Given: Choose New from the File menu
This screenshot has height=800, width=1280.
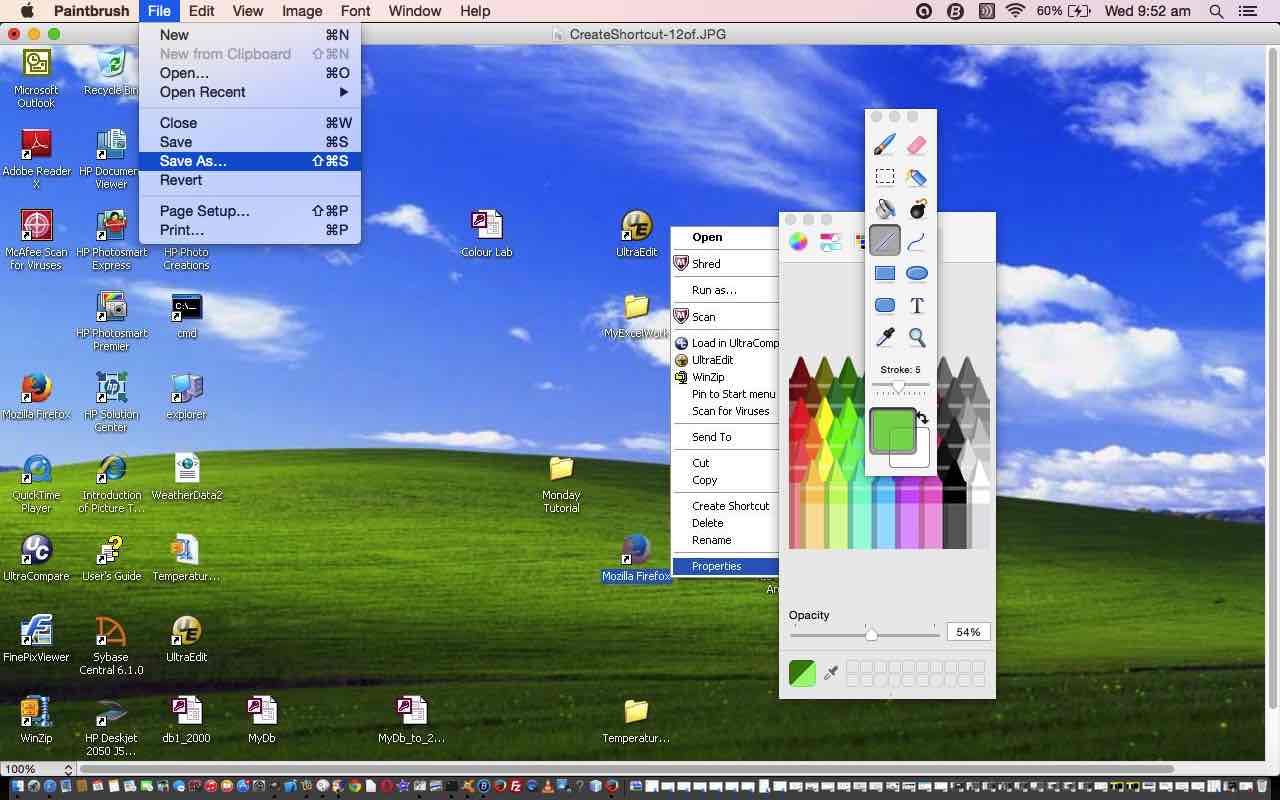Looking at the screenshot, I should pos(250,35).
